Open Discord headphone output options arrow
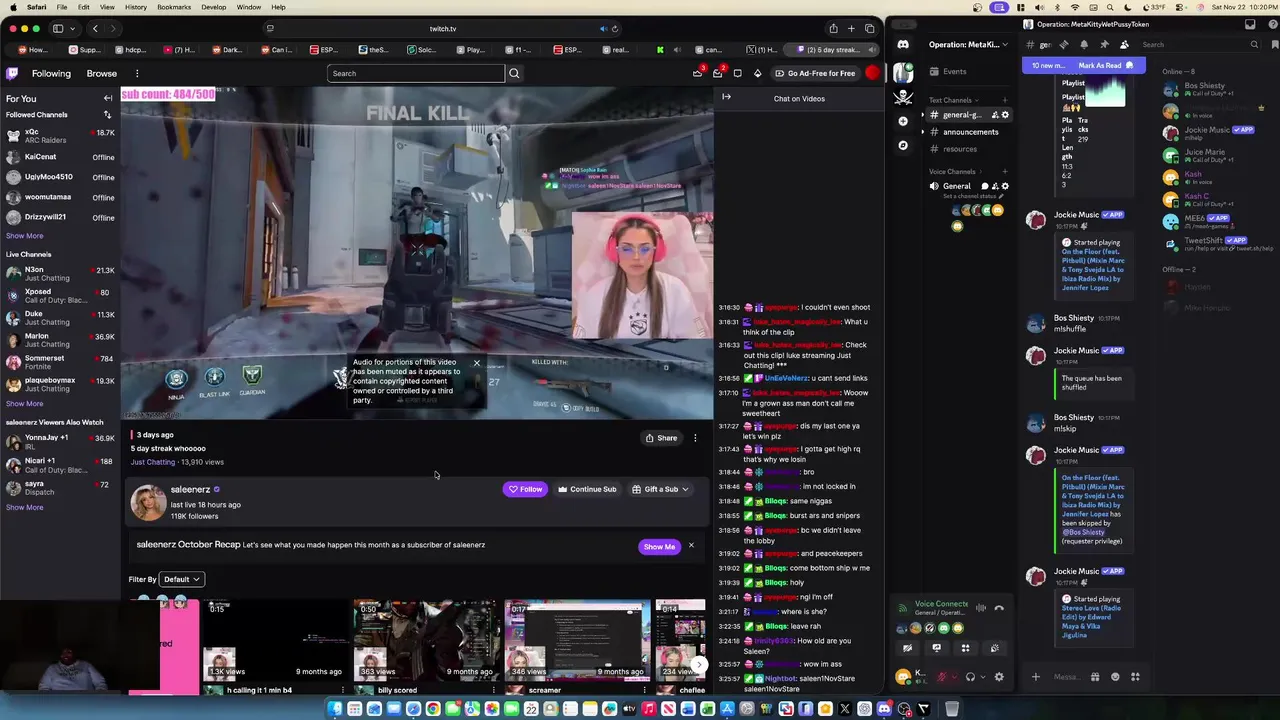The height and width of the screenshot is (720, 1280). click(x=982, y=677)
